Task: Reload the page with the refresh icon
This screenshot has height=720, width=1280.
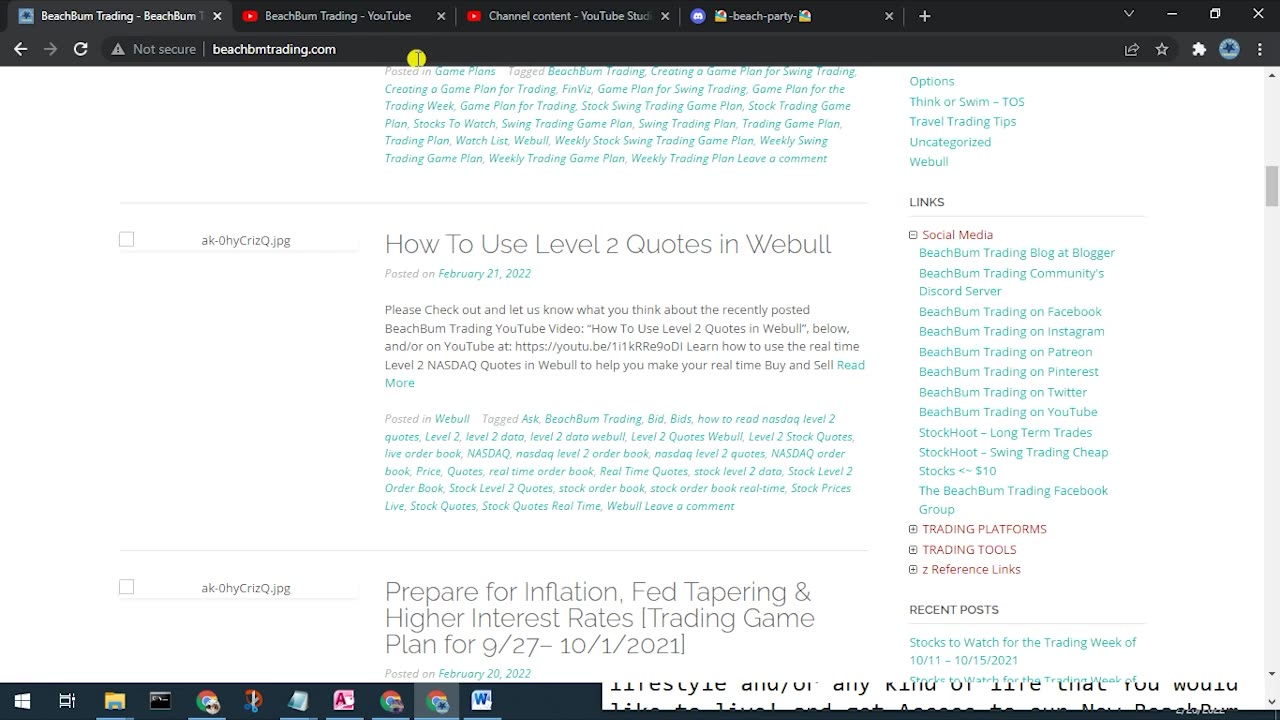Action: (81, 49)
